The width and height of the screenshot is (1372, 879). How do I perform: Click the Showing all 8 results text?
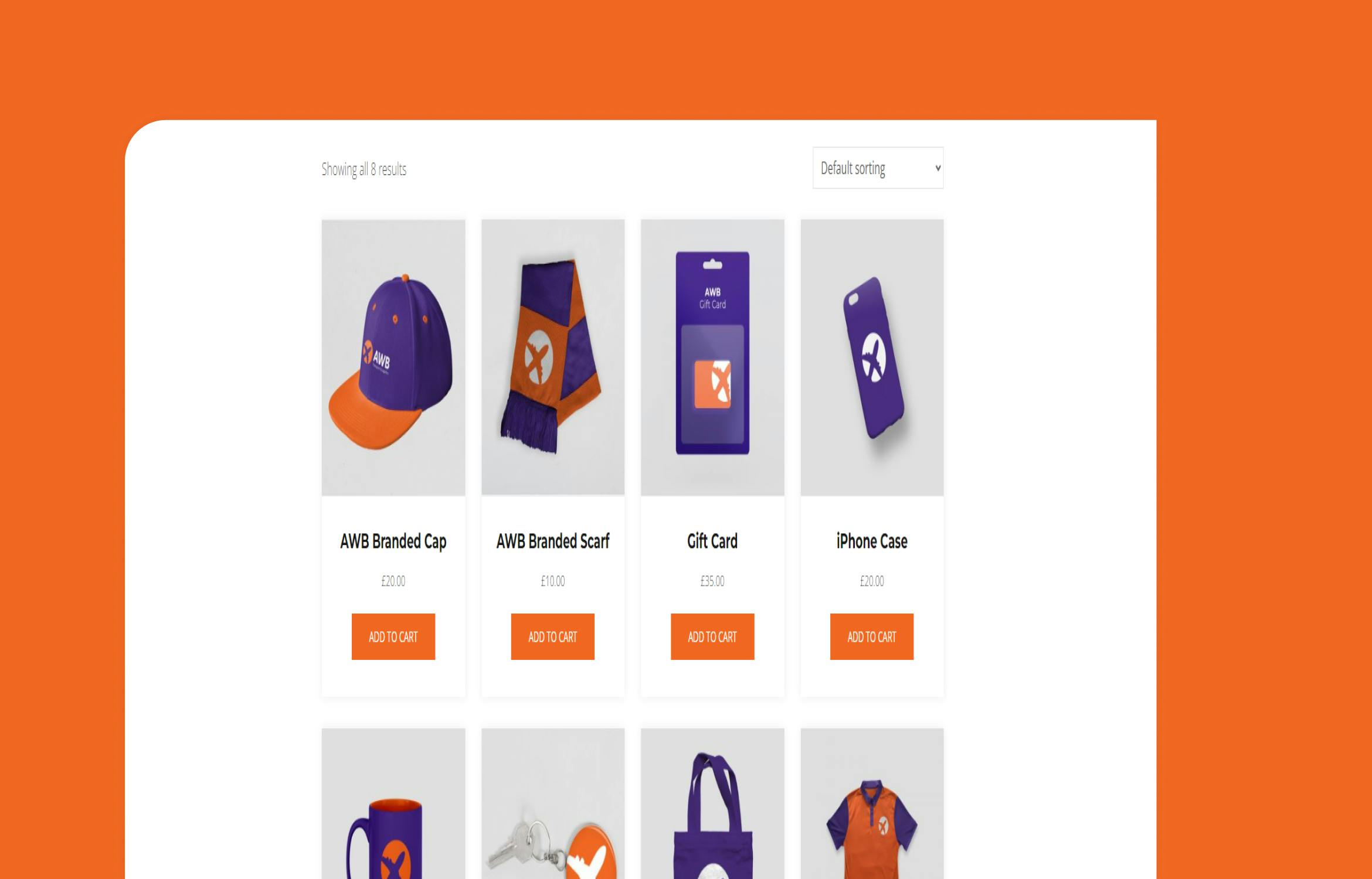(364, 169)
